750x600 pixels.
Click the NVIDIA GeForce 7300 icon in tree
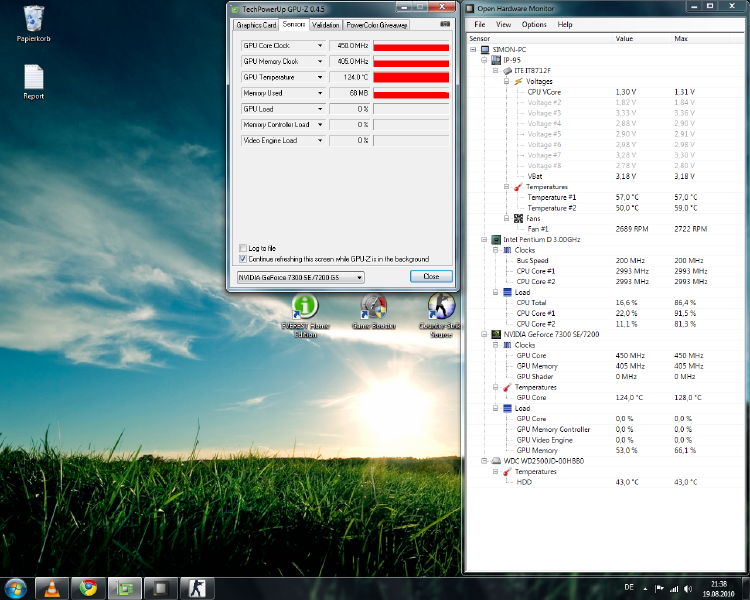496,334
